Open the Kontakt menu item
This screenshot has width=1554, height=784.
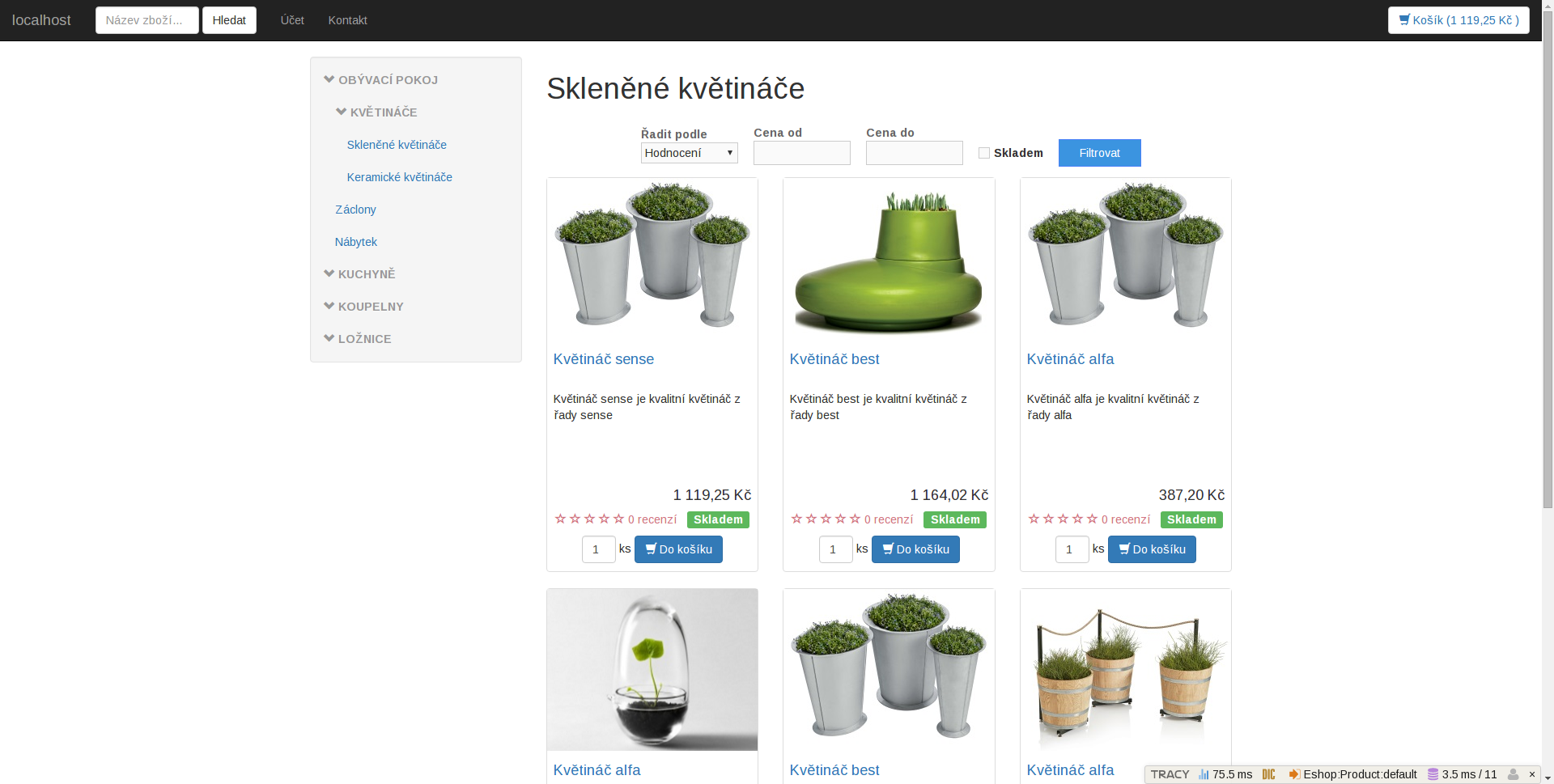[347, 20]
